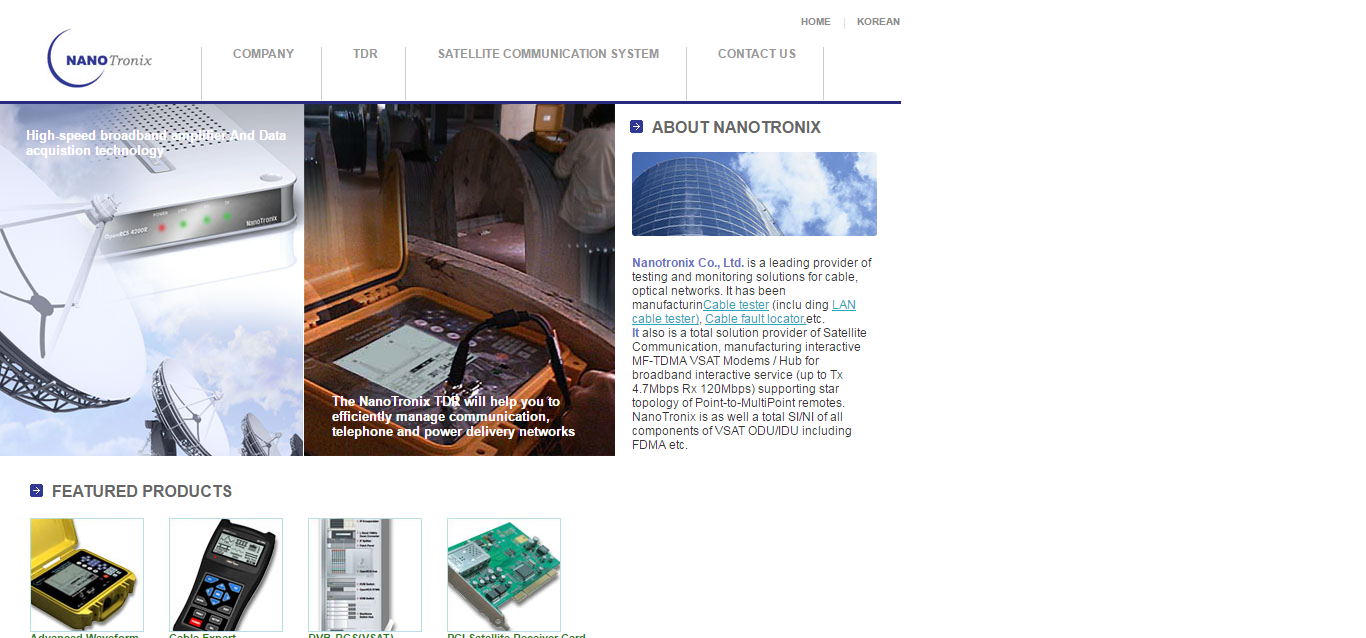1366x638 pixels.
Task: Click the glass building photo
Action: point(754,194)
